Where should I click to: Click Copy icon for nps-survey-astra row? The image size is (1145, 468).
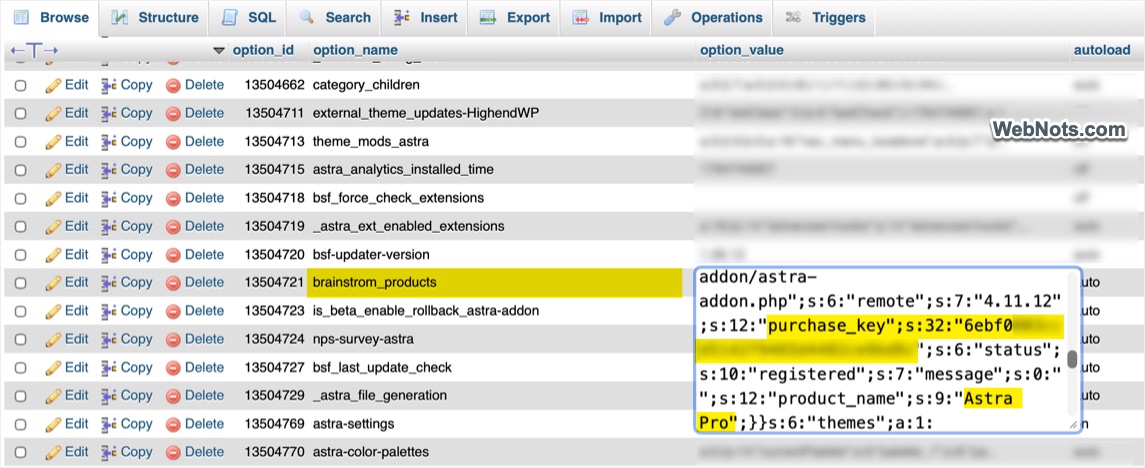pos(109,340)
